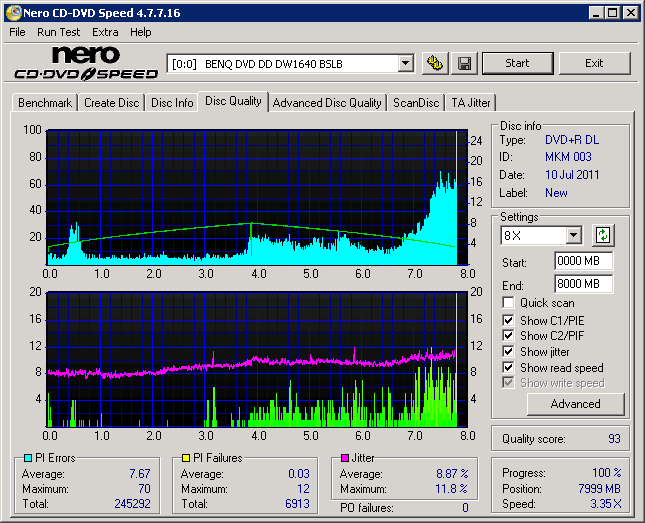
Task: Click the Exit button
Action: [594, 63]
